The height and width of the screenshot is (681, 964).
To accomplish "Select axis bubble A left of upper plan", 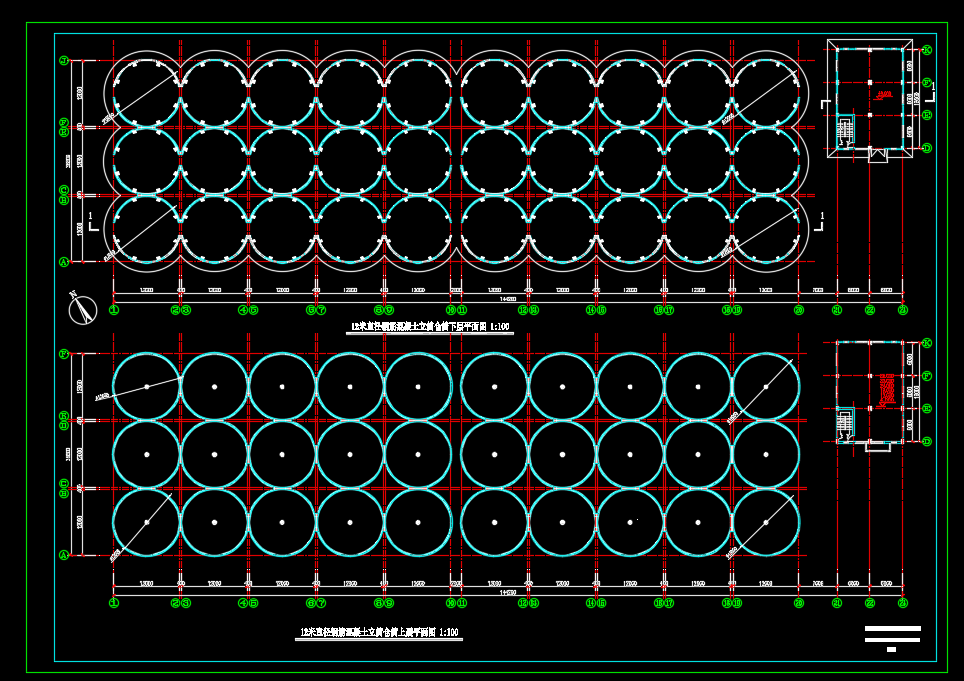I will 64,262.
